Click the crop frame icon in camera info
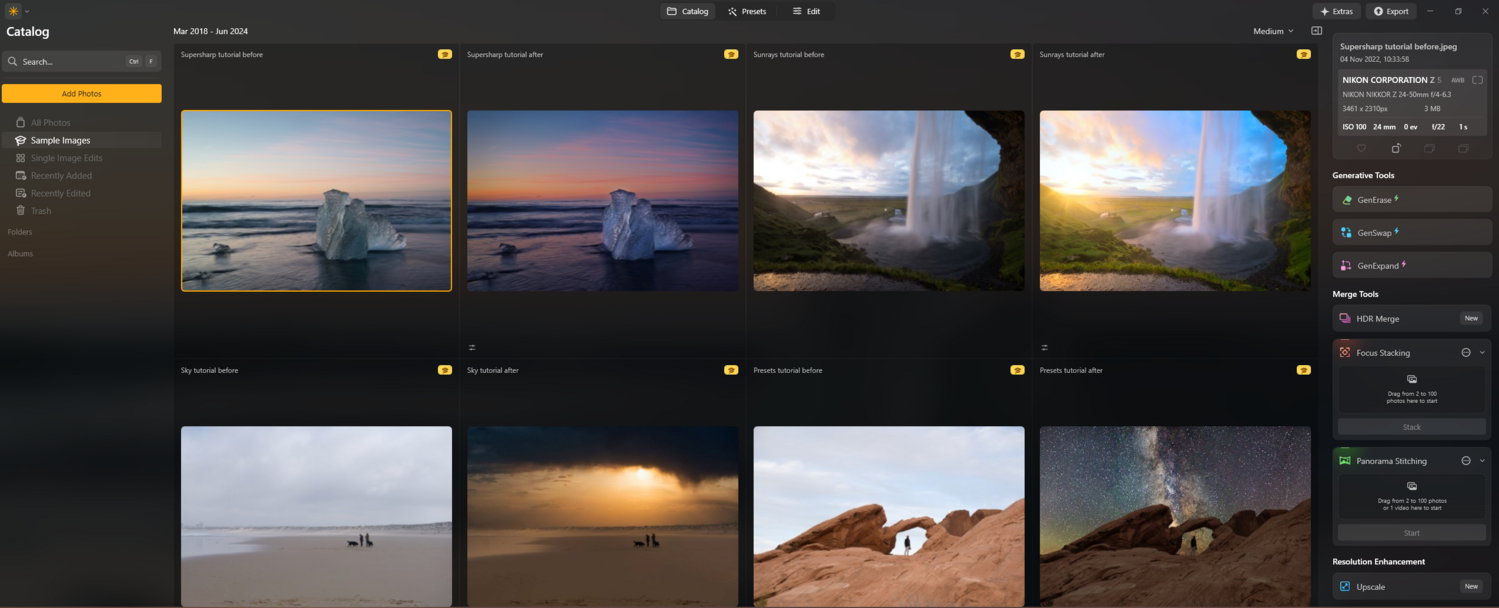Image resolution: width=1499 pixels, height=608 pixels. pyautogui.click(x=1477, y=80)
